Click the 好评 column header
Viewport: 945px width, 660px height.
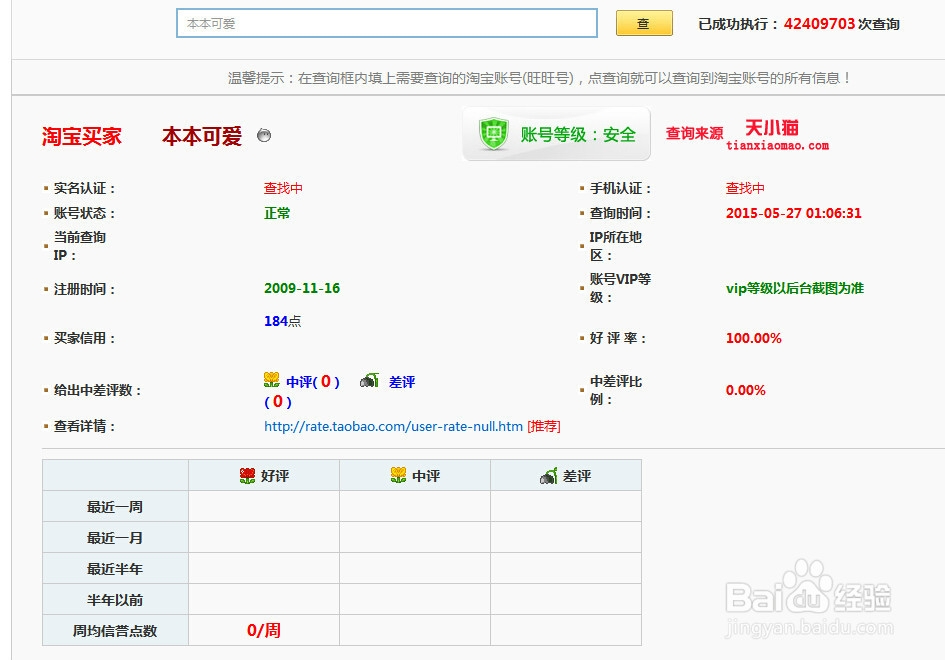coord(264,476)
